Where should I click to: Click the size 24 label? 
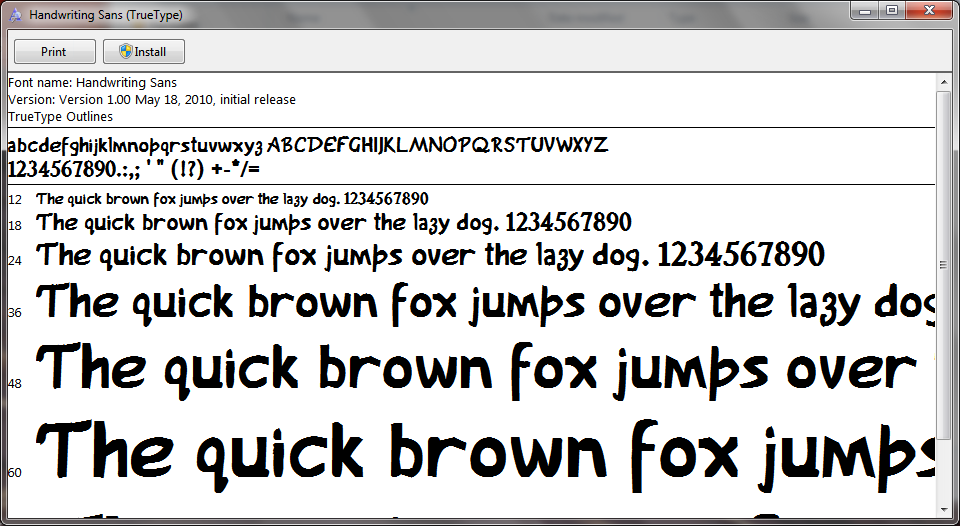(15, 261)
